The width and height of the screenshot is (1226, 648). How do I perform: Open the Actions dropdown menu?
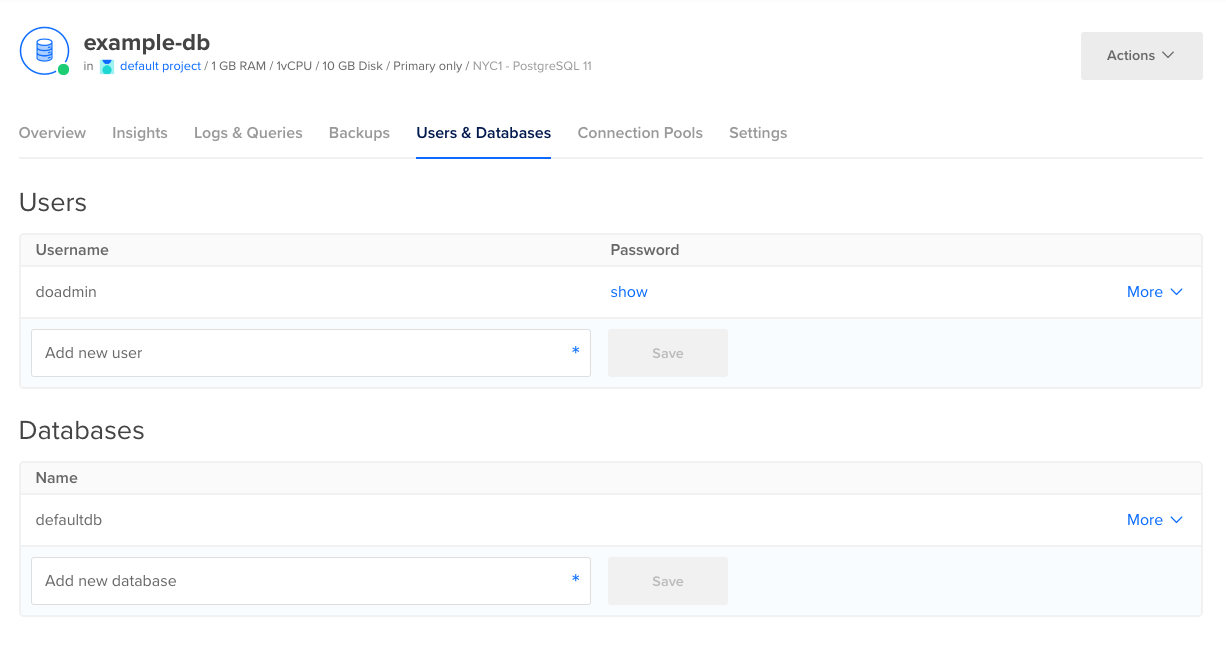[x=1140, y=55]
